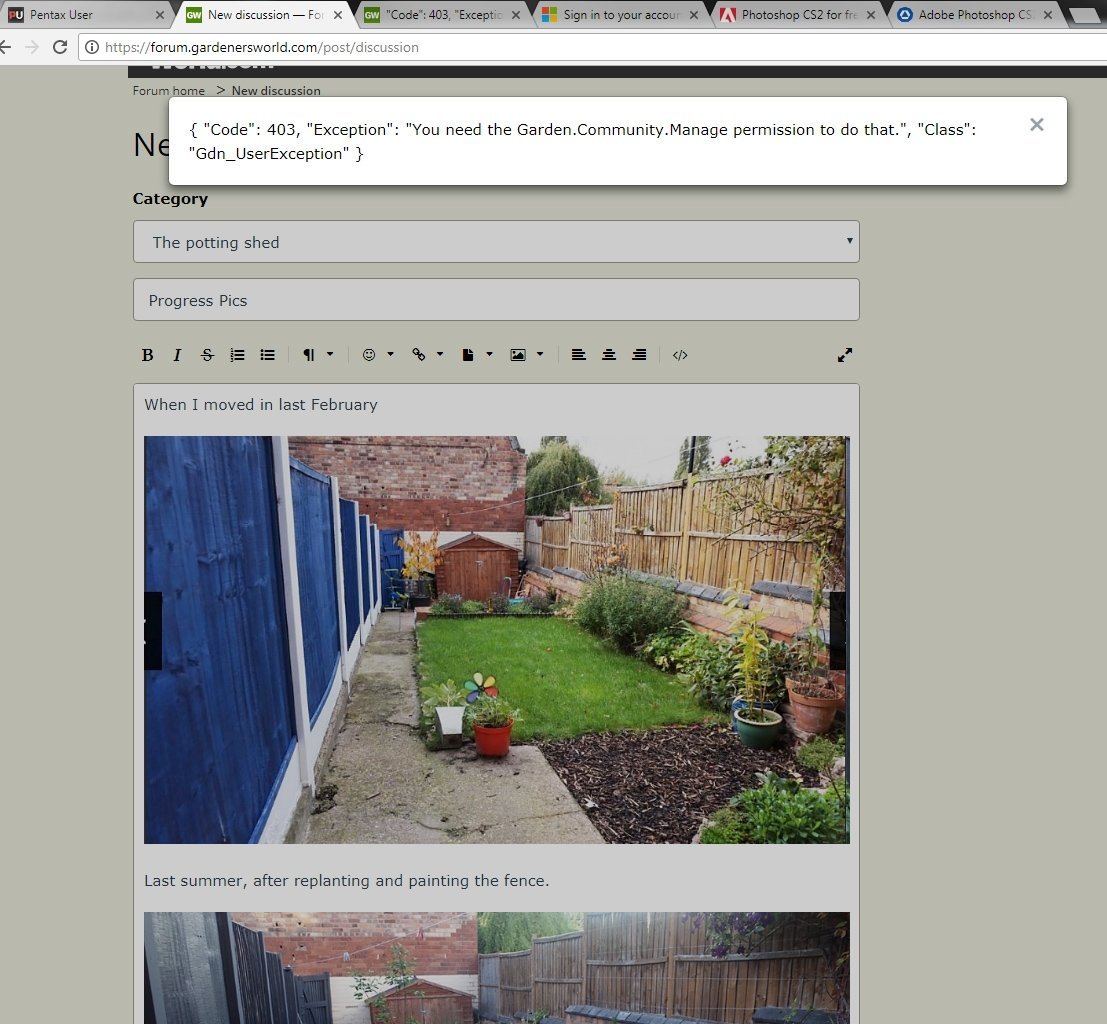The width and height of the screenshot is (1107, 1024).
Task: Expand image options dropdown arrow
Action: click(540, 355)
